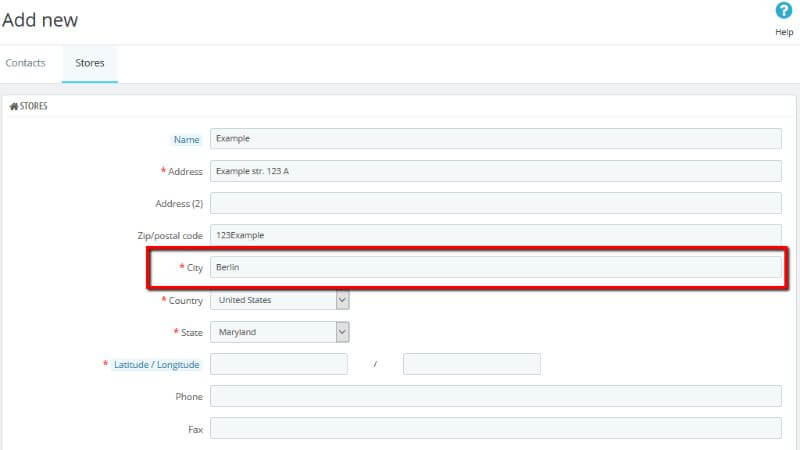Click the Name input field
Screen dimensions: 800x450
pyautogui.click(x=495, y=139)
